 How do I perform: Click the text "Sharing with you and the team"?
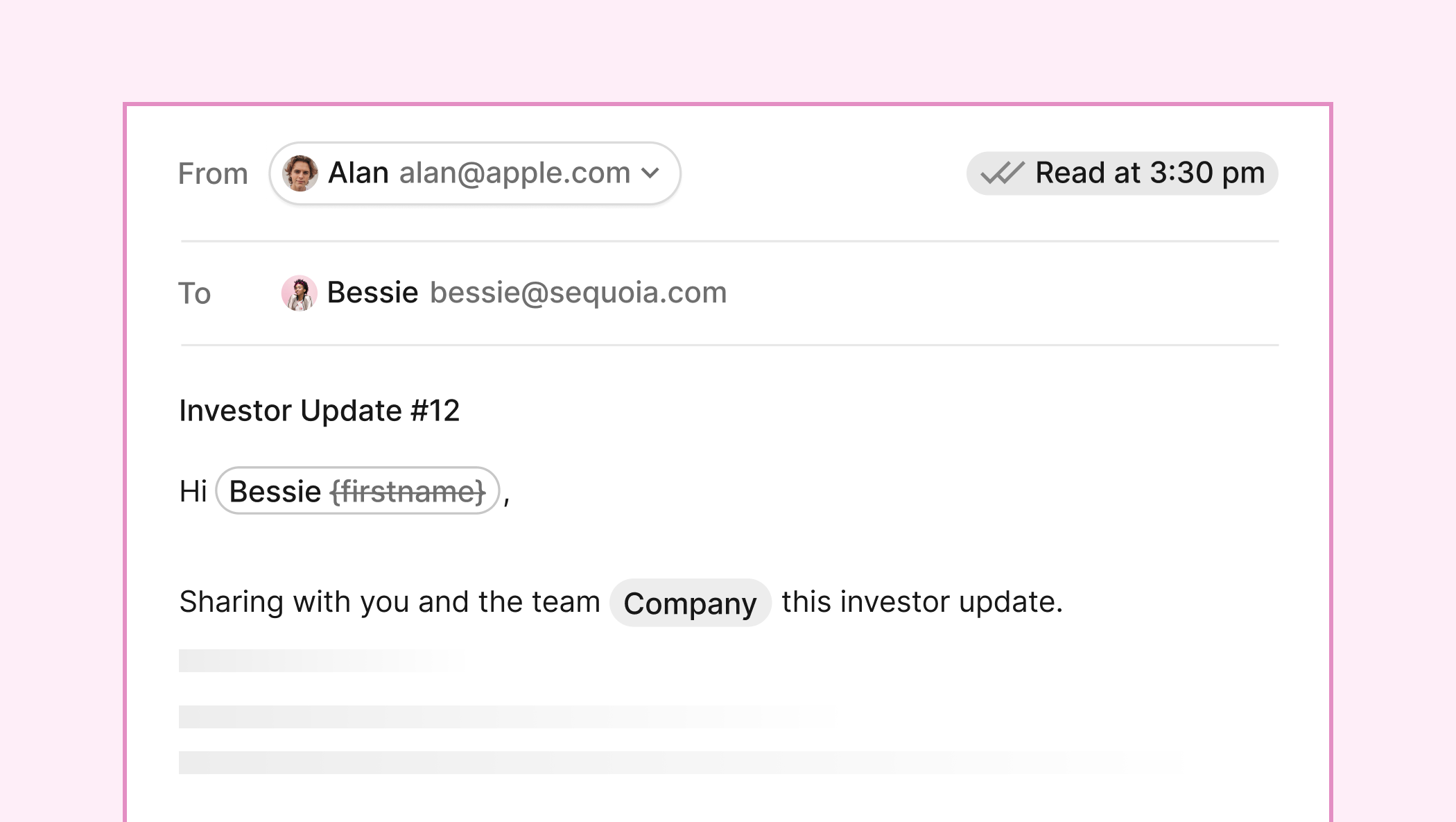click(389, 602)
